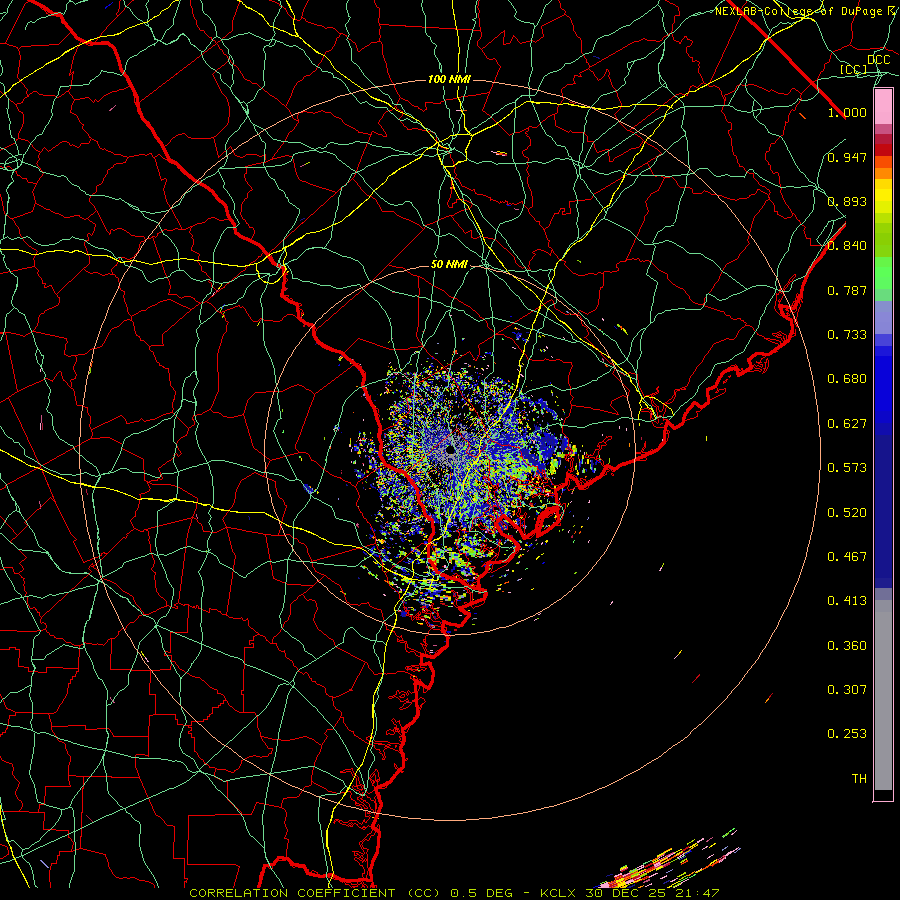The width and height of the screenshot is (900, 900).
Task: Select the 1.000 value on the color scale
Action: [847, 112]
